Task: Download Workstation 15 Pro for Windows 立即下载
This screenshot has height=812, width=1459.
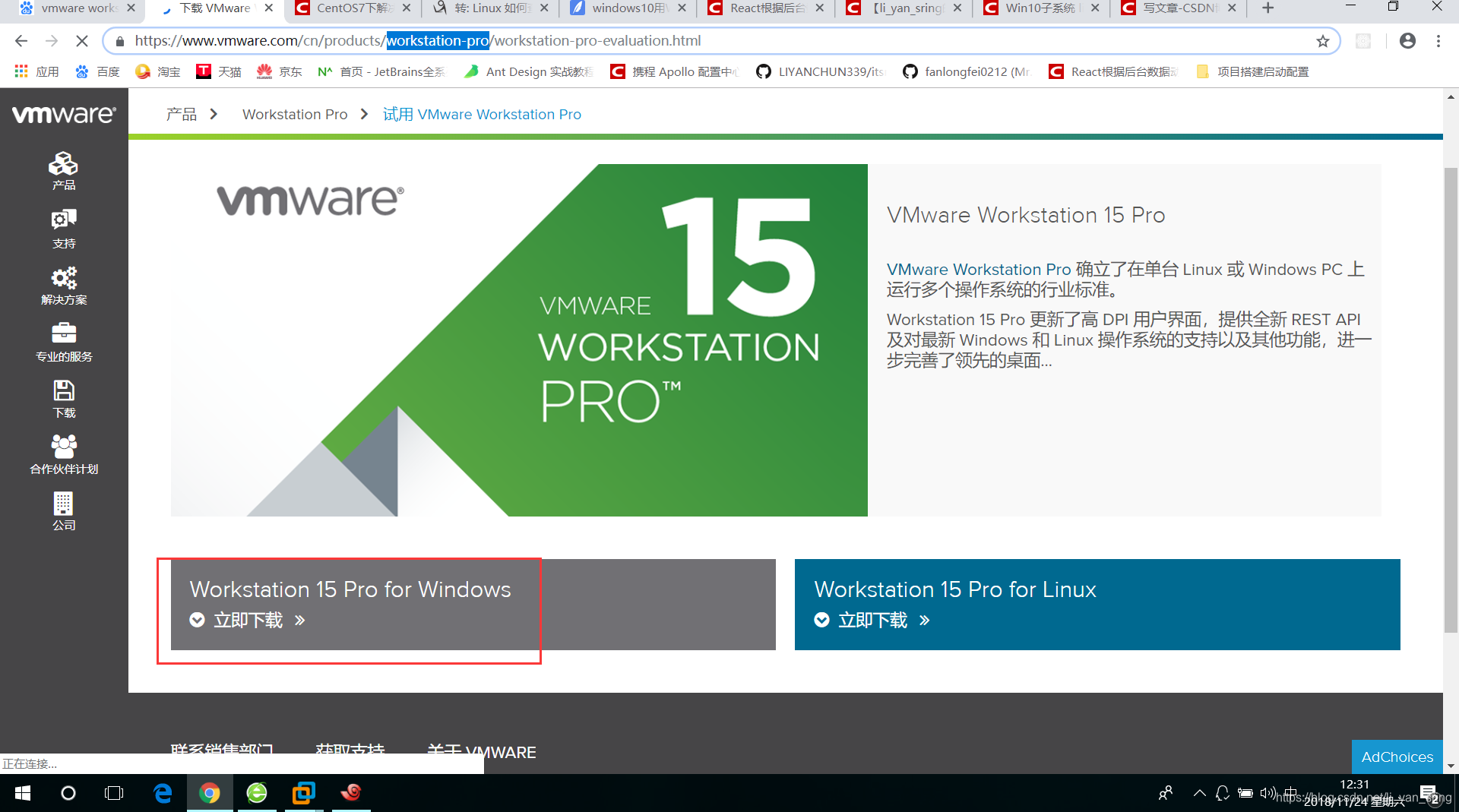Action: [248, 621]
